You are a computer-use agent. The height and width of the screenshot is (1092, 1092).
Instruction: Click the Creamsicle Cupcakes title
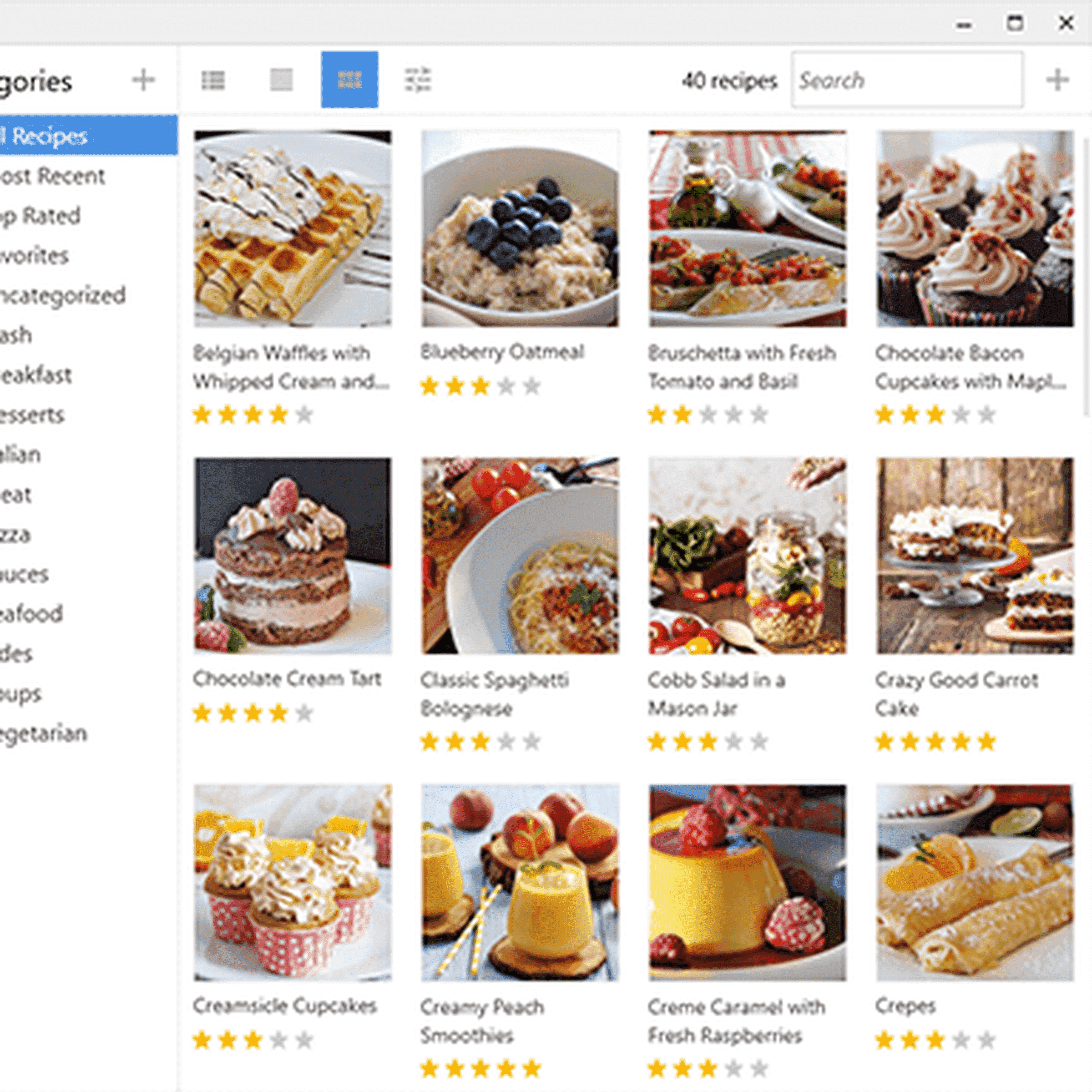(x=285, y=1006)
